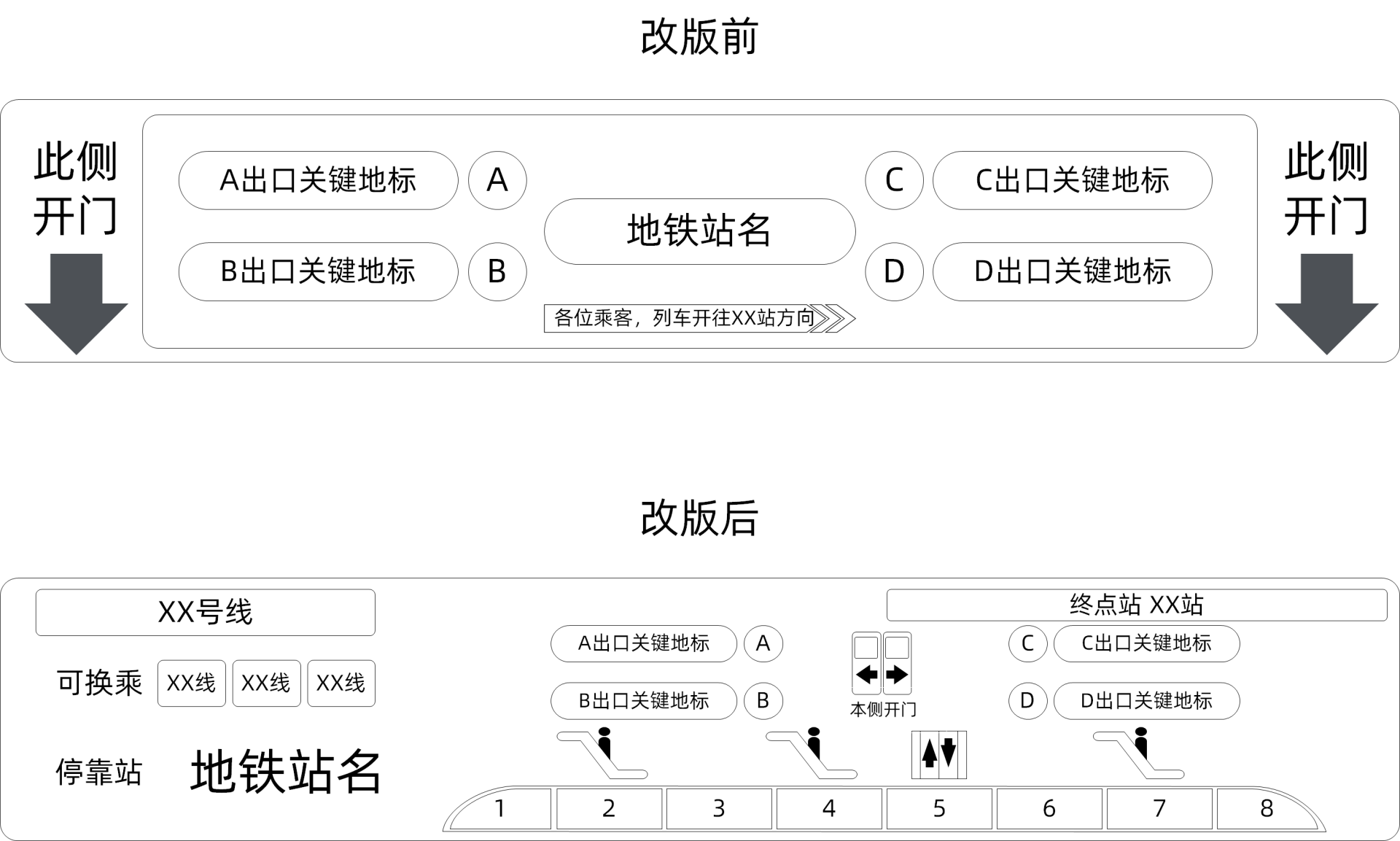Image resolution: width=1400 pixels, height=841 pixels.
Task: Click the triple chevron direction arrows
Action: tap(834, 319)
